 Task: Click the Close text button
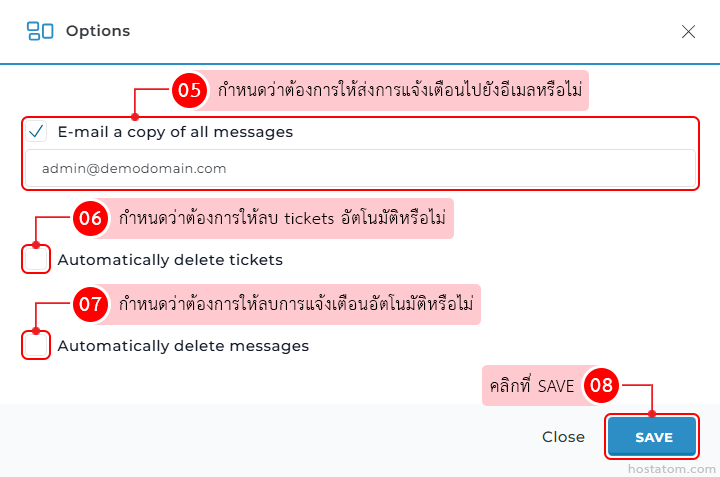(x=563, y=437)
